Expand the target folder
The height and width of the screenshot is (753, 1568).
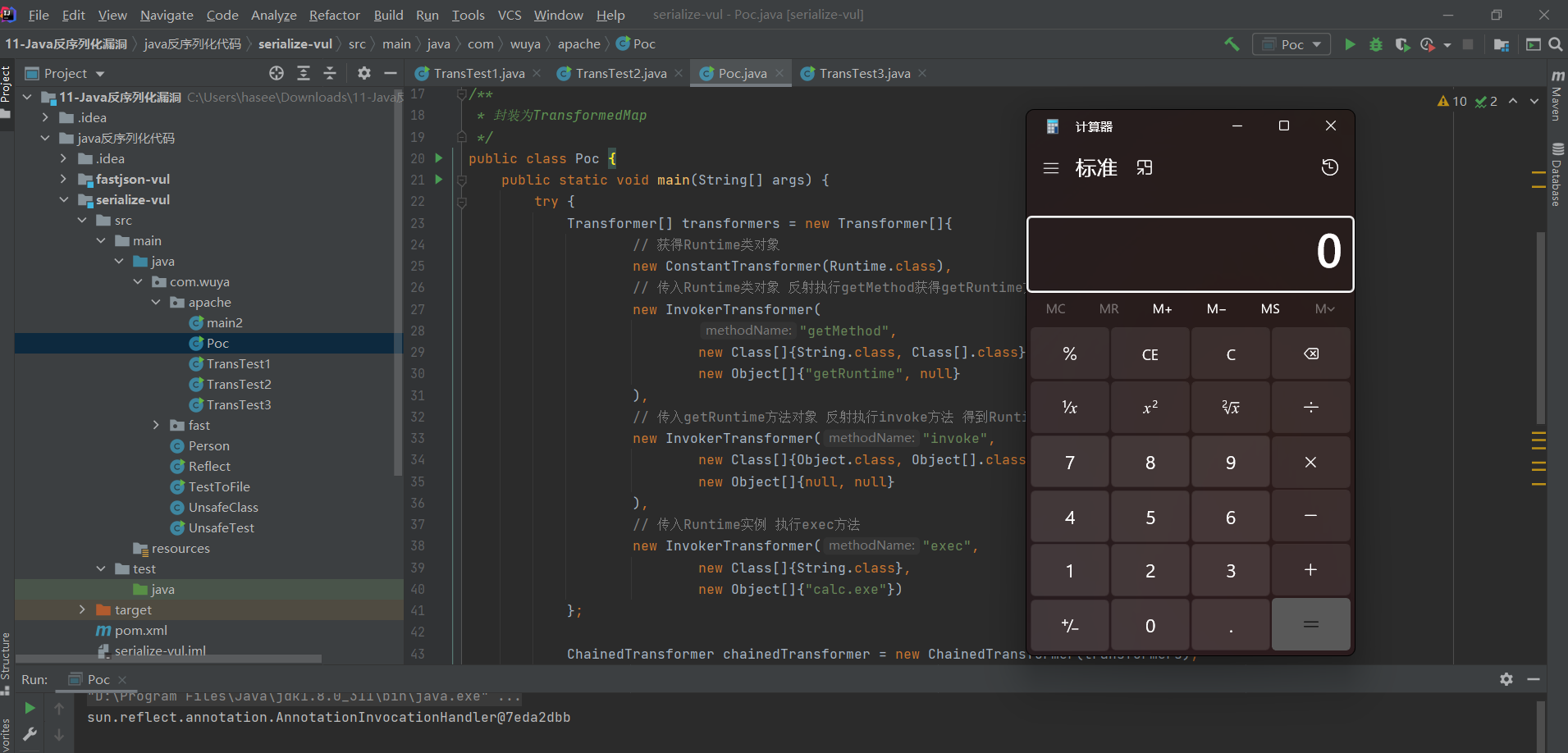[x=82, y=609]
